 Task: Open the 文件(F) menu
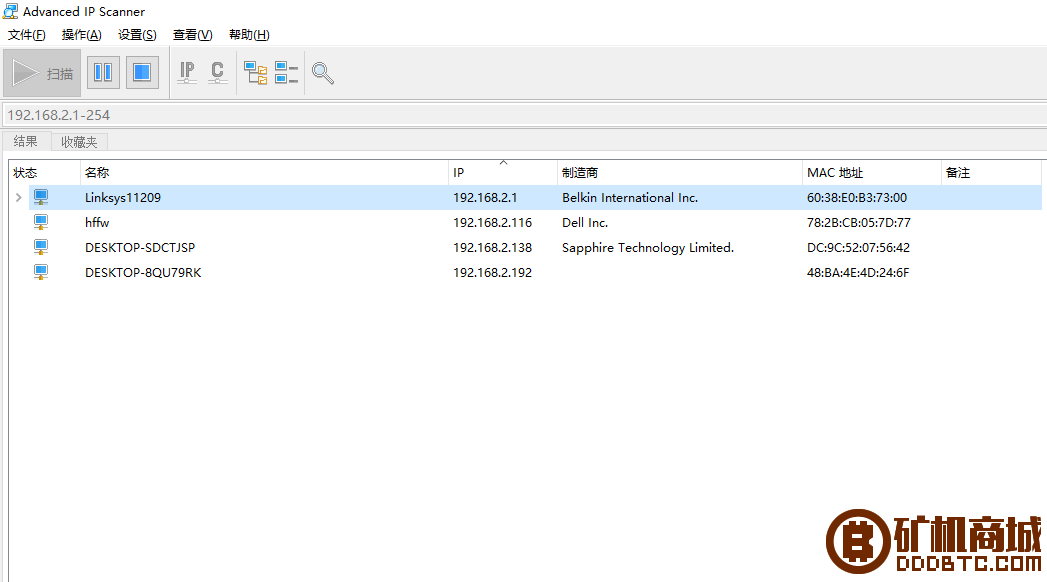(x=27, y=35)
